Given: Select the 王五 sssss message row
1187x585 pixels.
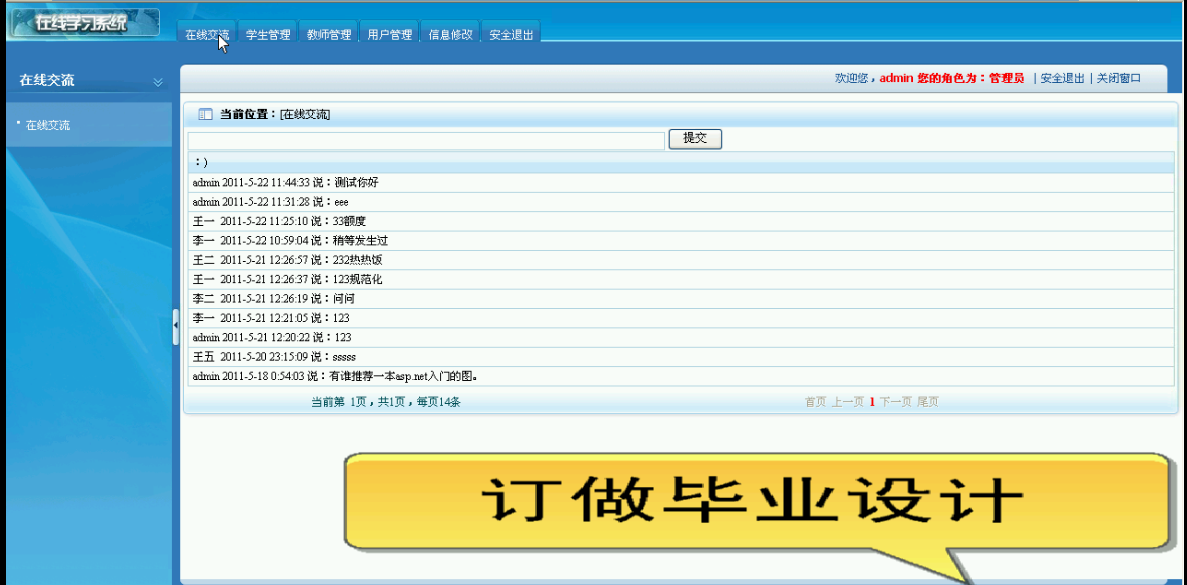Looking at the screenshot, I should [x=681, y=356].
